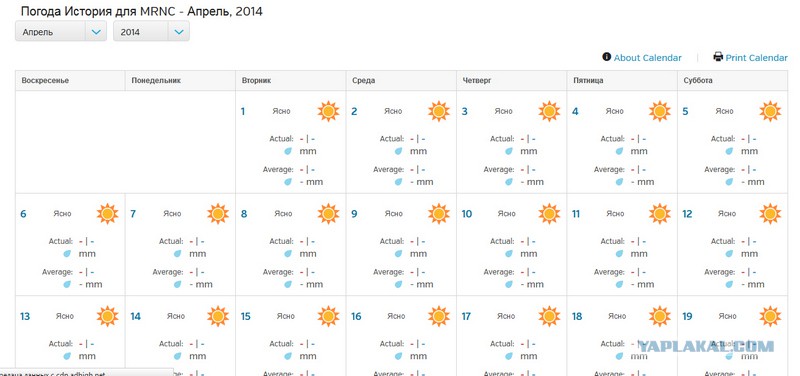Image resolution: width=800 pixels, height=376 pixels.
Task: Click the printer icon beside Print Calendar
Action: [x=718, y=57]
